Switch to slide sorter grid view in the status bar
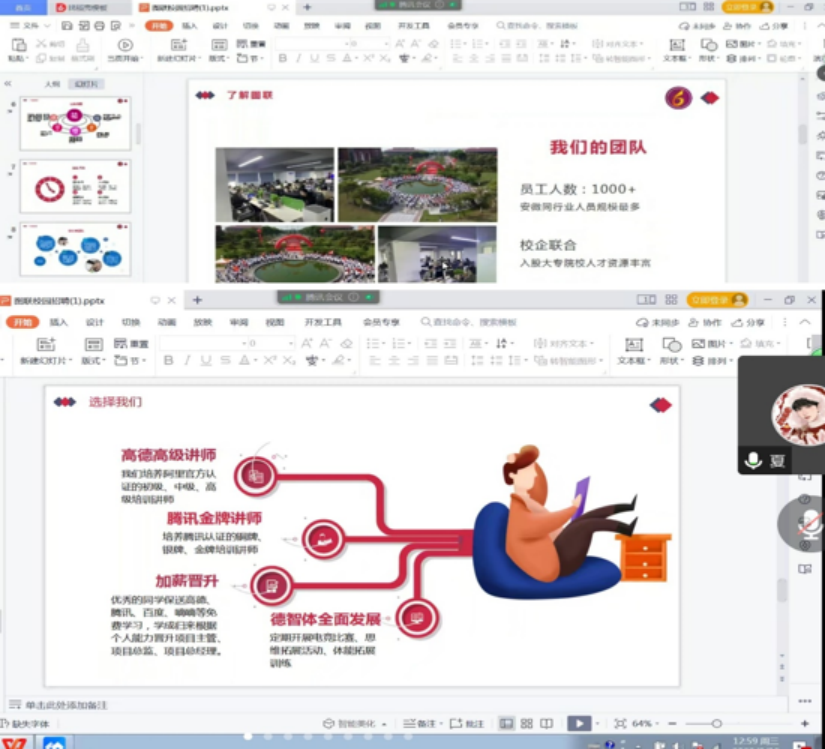Viewport: 825px width, 749px height. click(x=526, y=724)
